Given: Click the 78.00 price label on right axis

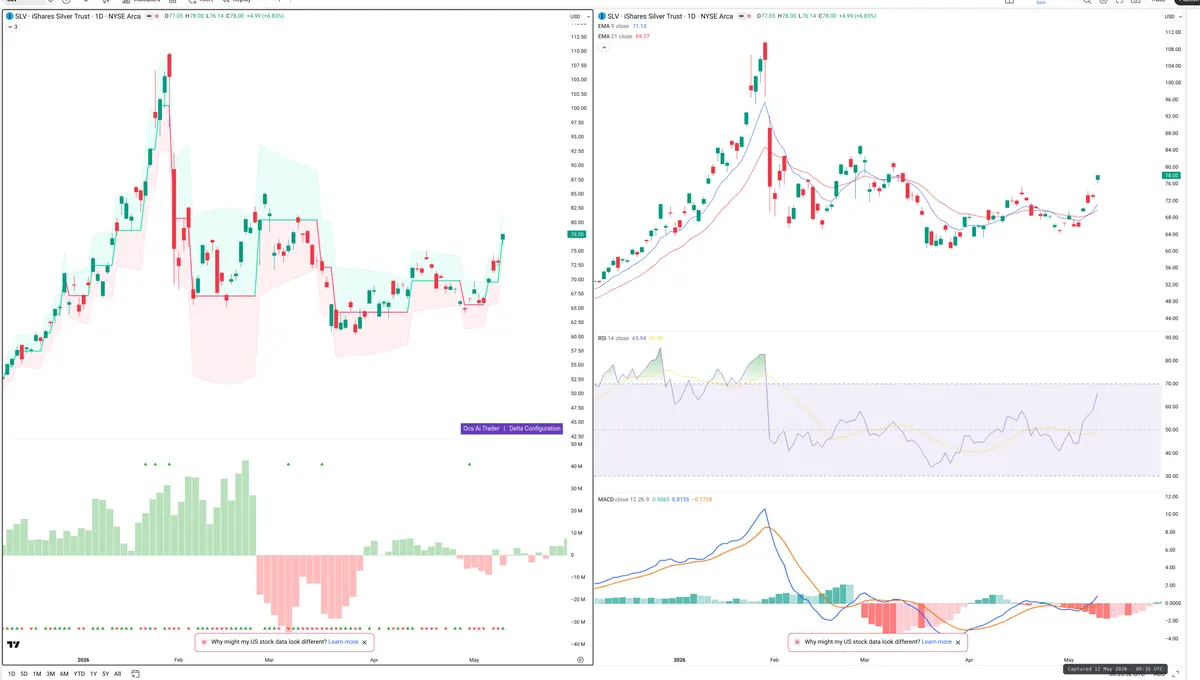Looking at the screenshot, I should [x=1170, y=175].
